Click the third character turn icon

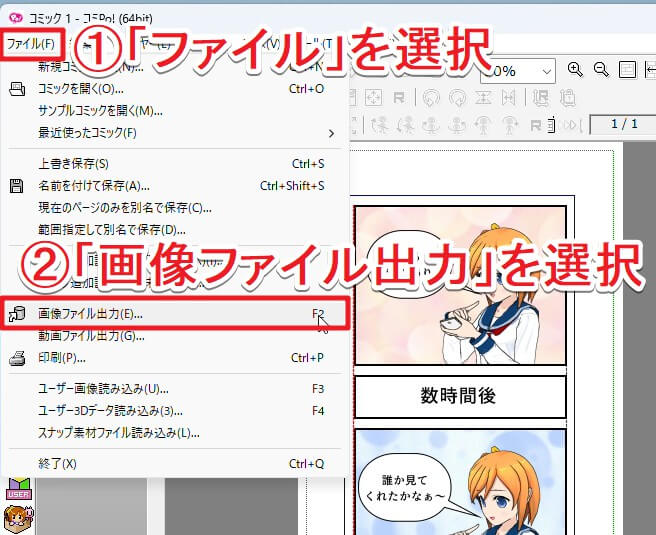point(431,125)
